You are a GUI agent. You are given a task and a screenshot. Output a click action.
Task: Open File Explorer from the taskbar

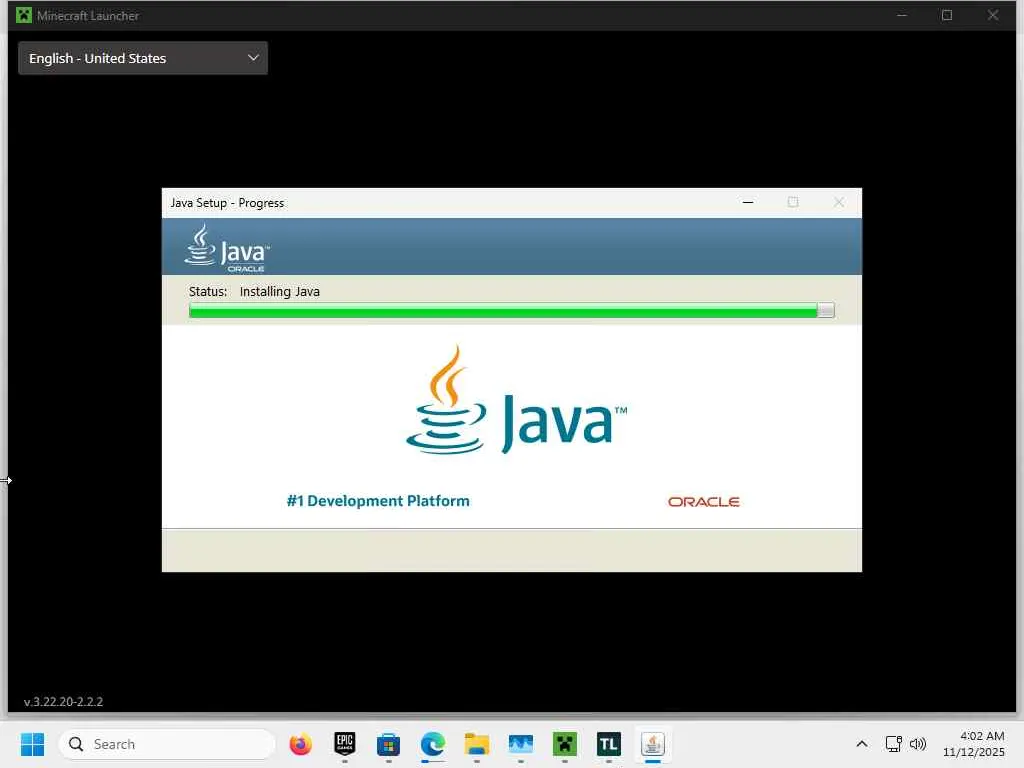click(x=477, y=744)
